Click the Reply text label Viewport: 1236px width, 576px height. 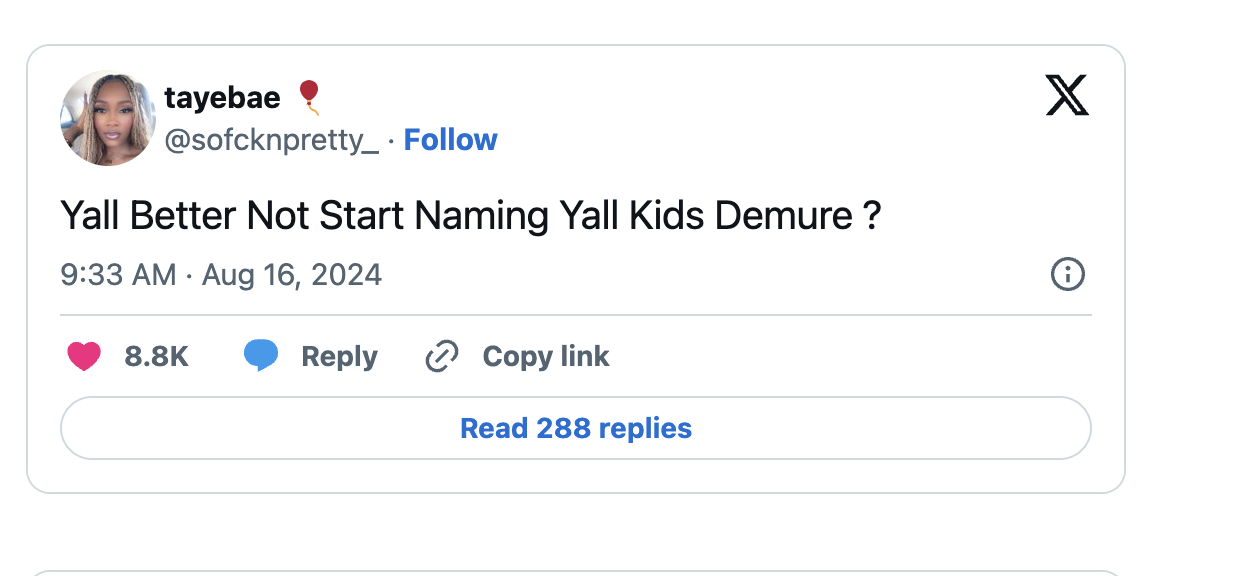click(339, 356)
